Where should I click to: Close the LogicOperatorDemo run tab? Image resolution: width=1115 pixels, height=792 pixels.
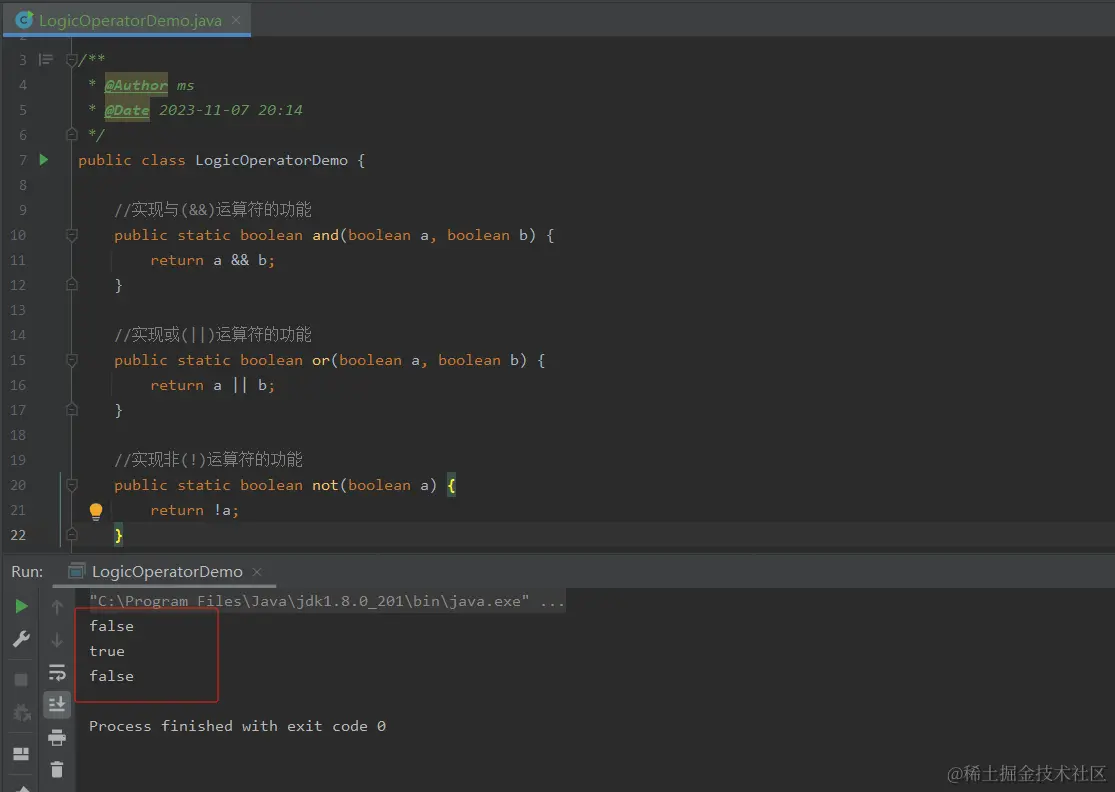257,572
